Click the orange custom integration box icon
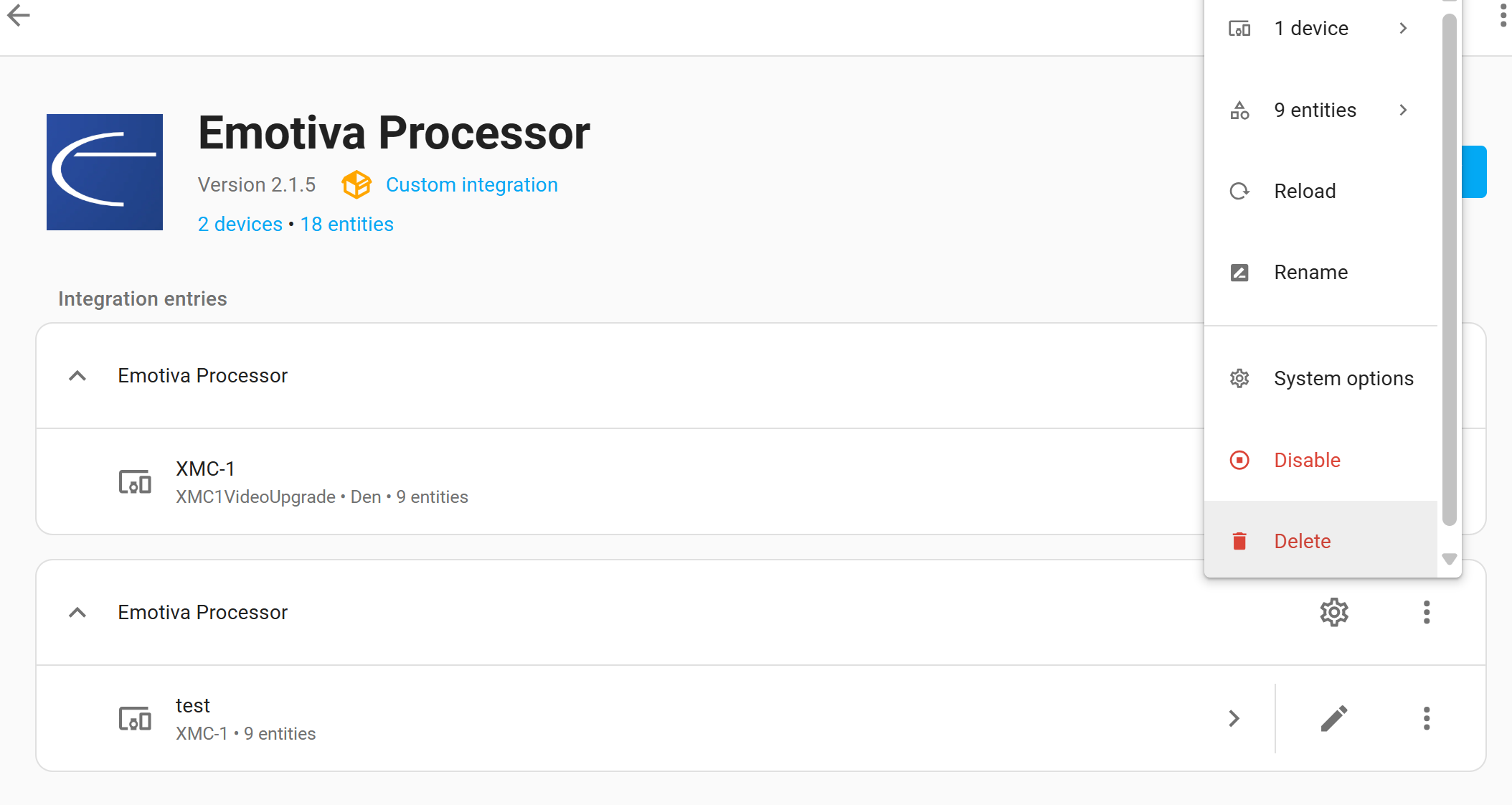This screenshot has height=805, width=1512. click(x=356, y=185)
